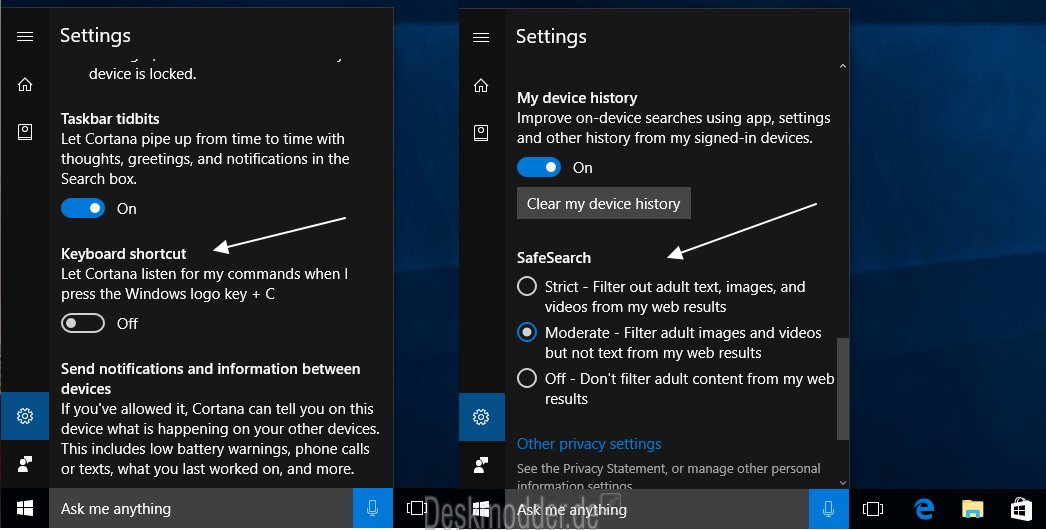This screenshot has width=1046, height=530.
Task: Click the scroll down arrow in right panel
Action: pyautogui.click(x=843, y=483)
